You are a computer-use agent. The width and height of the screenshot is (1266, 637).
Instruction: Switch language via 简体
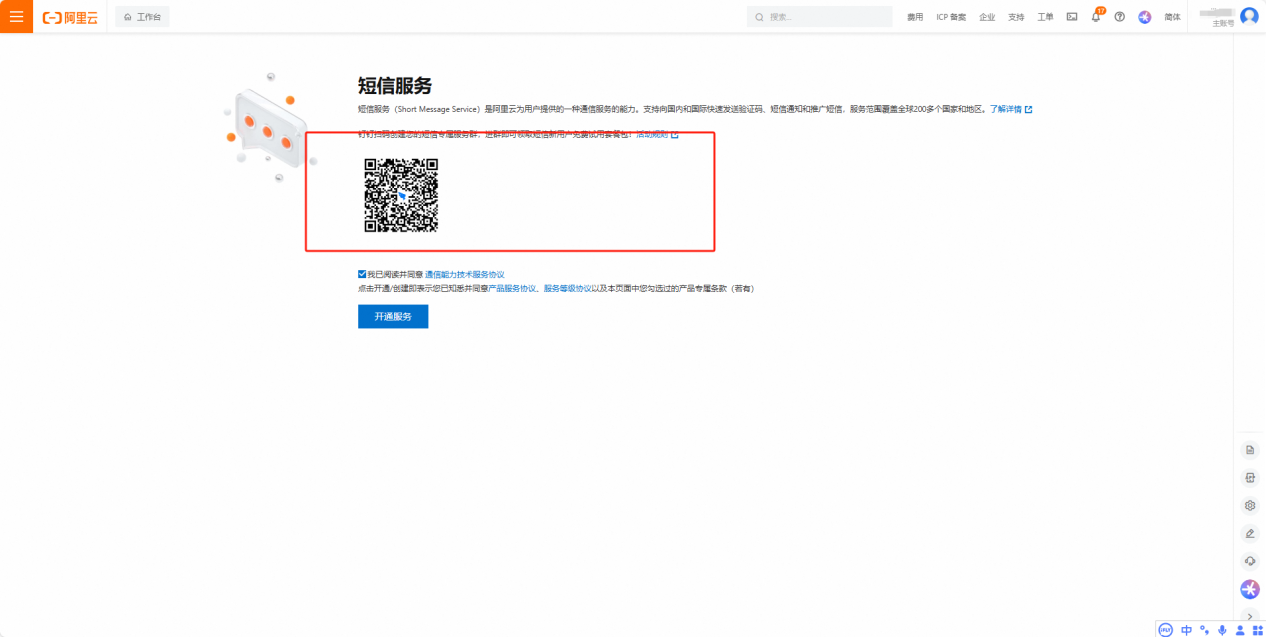click(1172, 17)
